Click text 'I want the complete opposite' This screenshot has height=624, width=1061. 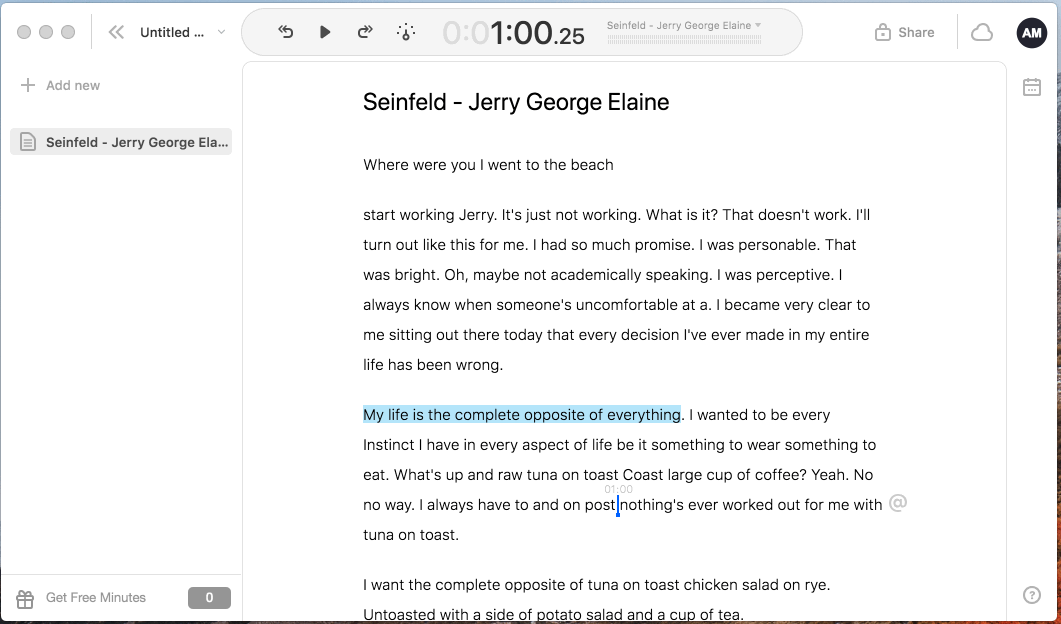point(473,585)
